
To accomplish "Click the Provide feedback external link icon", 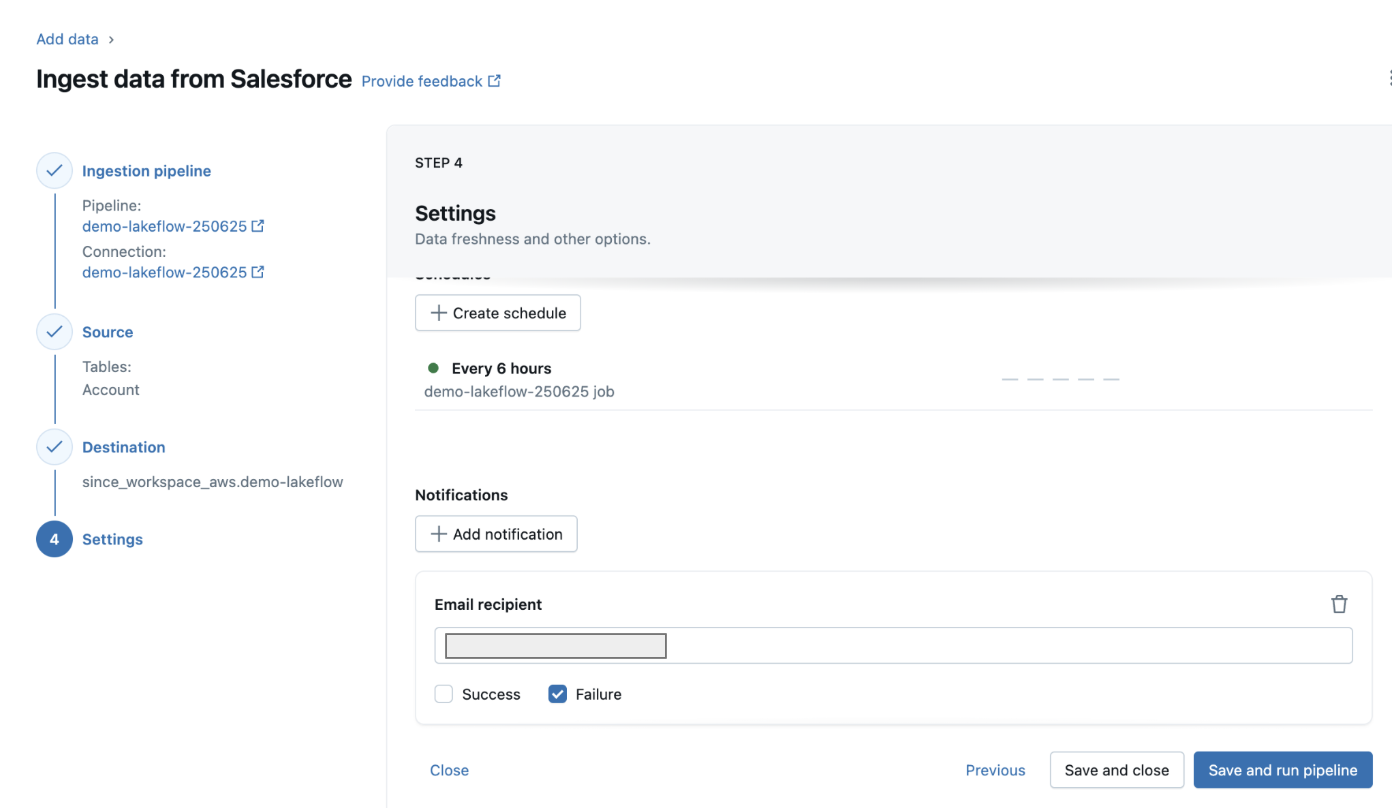I will click(x=493, y=80).
